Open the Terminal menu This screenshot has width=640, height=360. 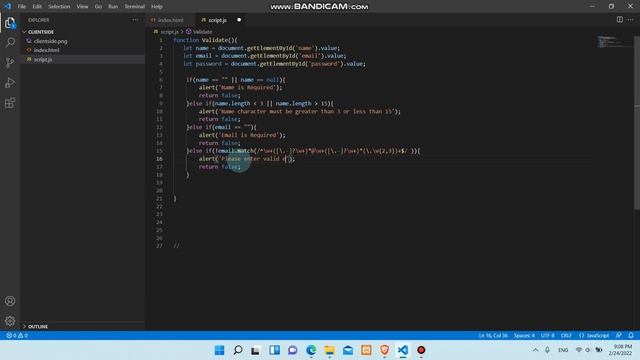point(135,7)
